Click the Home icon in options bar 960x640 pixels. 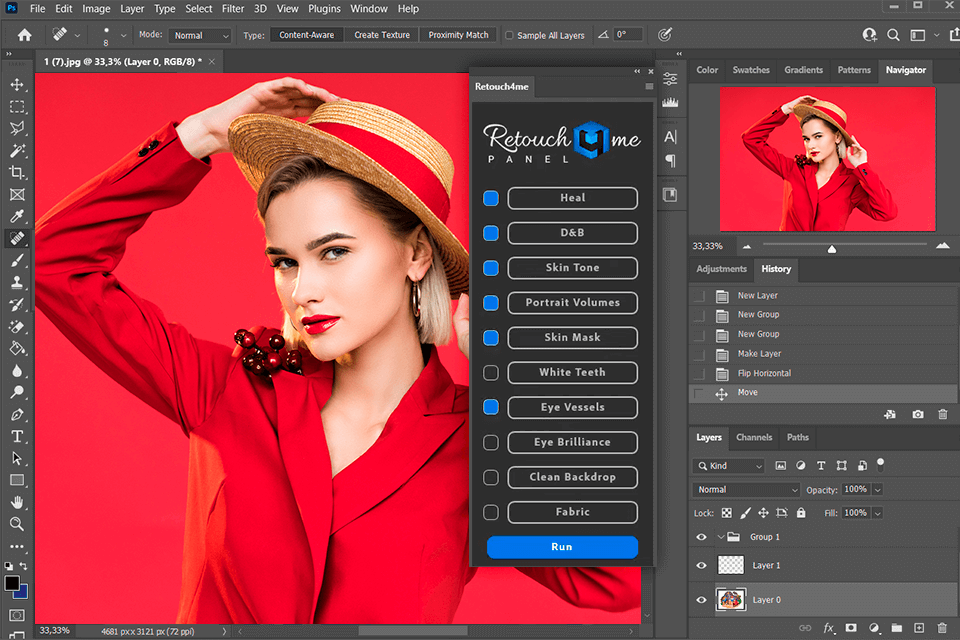pyautogui.click(x=24, y=35)
